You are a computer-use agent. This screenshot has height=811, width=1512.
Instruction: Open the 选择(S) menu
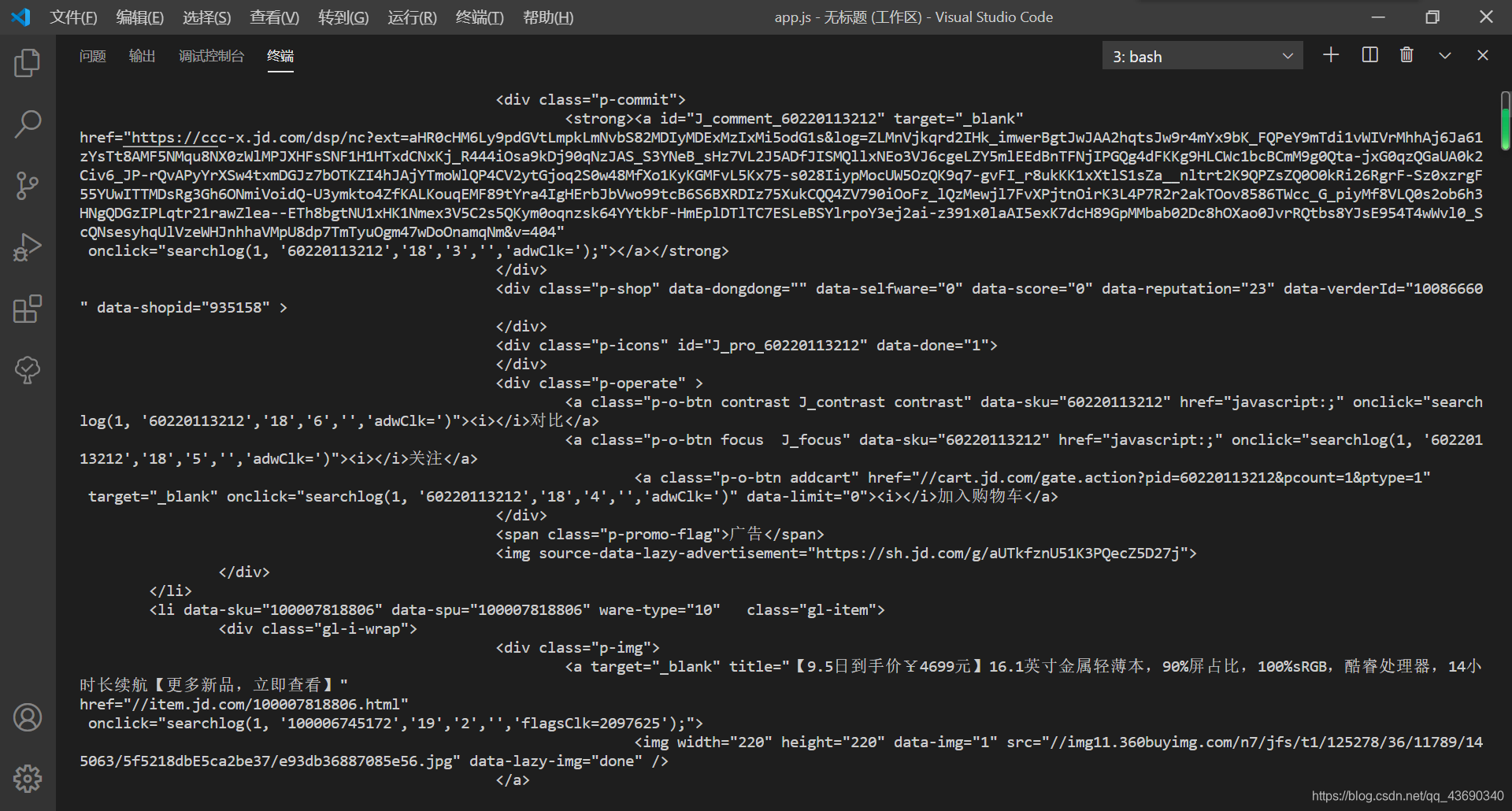(207, 17)
